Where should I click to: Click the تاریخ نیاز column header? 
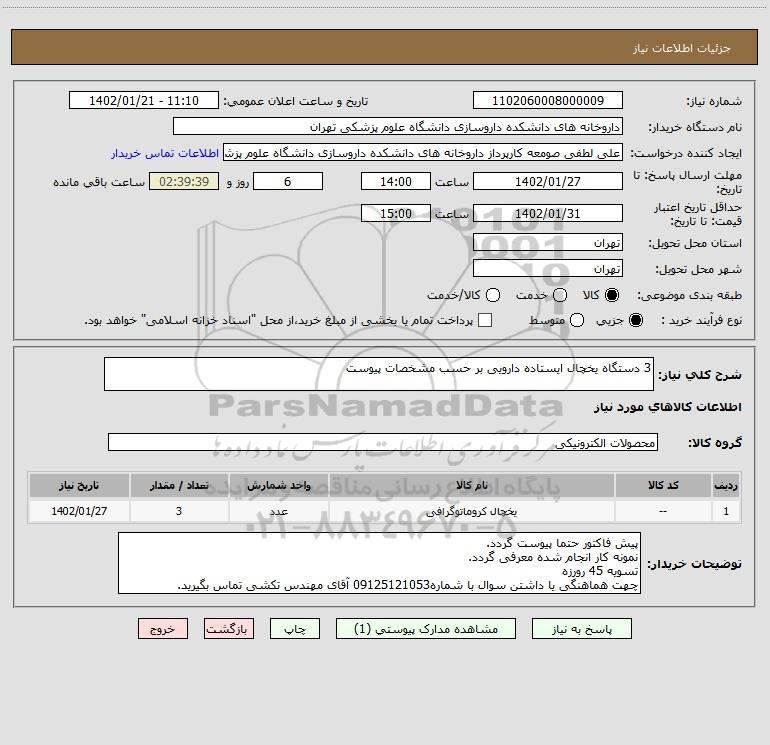point(79,485)
